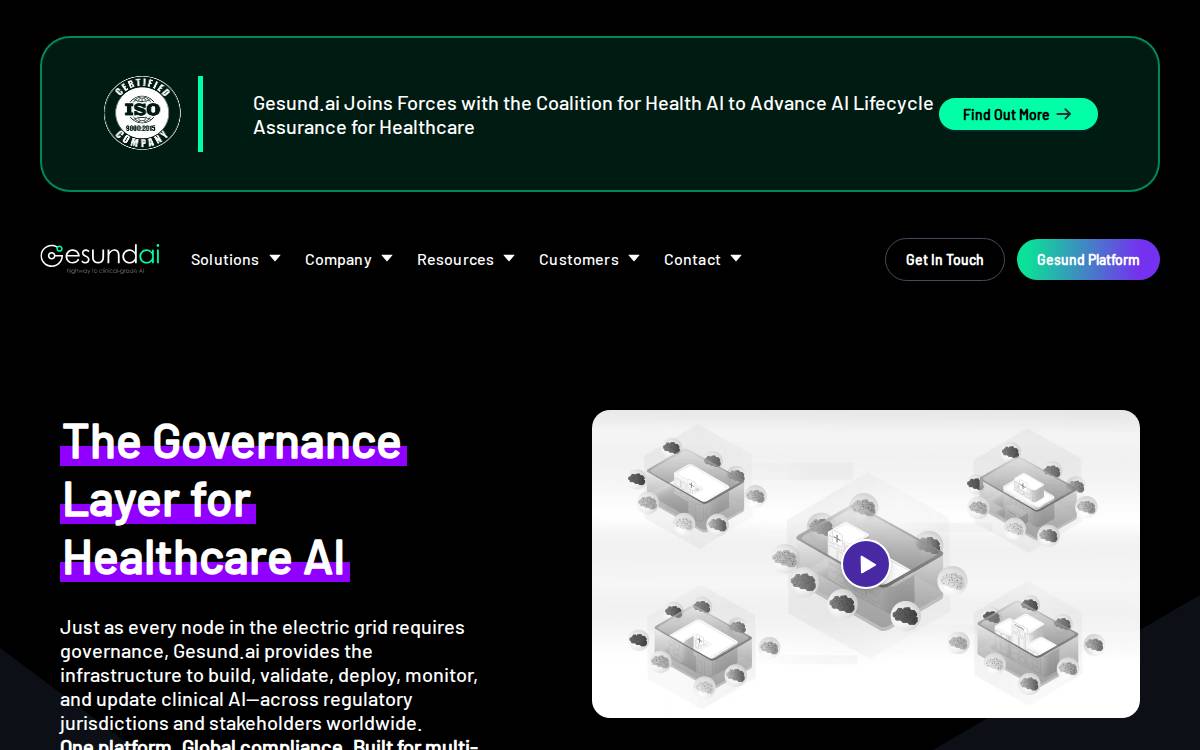Click the hospital network video thumbnail
Viewport: 1200px width, 750px height.
tap(866, 564)
